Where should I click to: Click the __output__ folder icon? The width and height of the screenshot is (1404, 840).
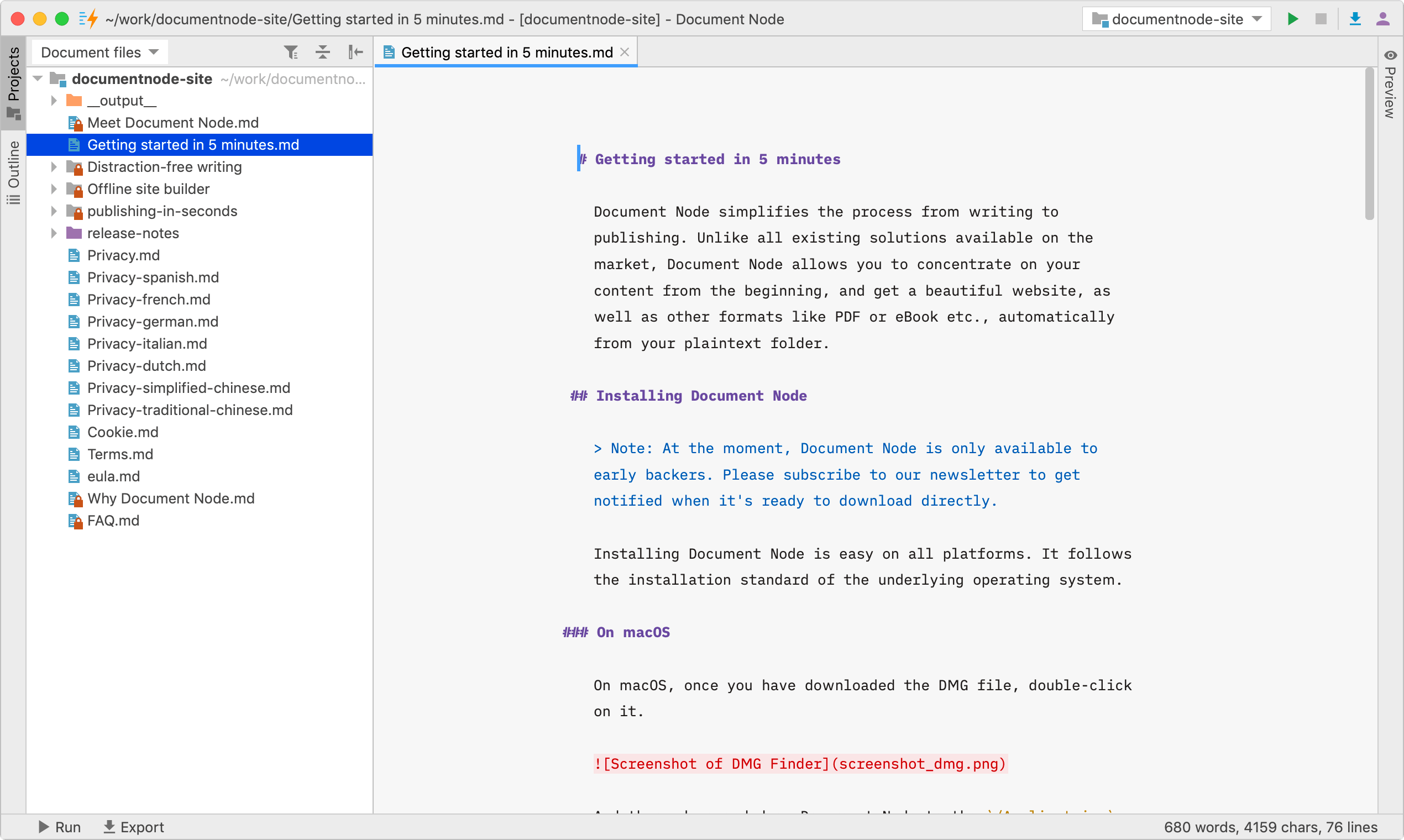74,101
